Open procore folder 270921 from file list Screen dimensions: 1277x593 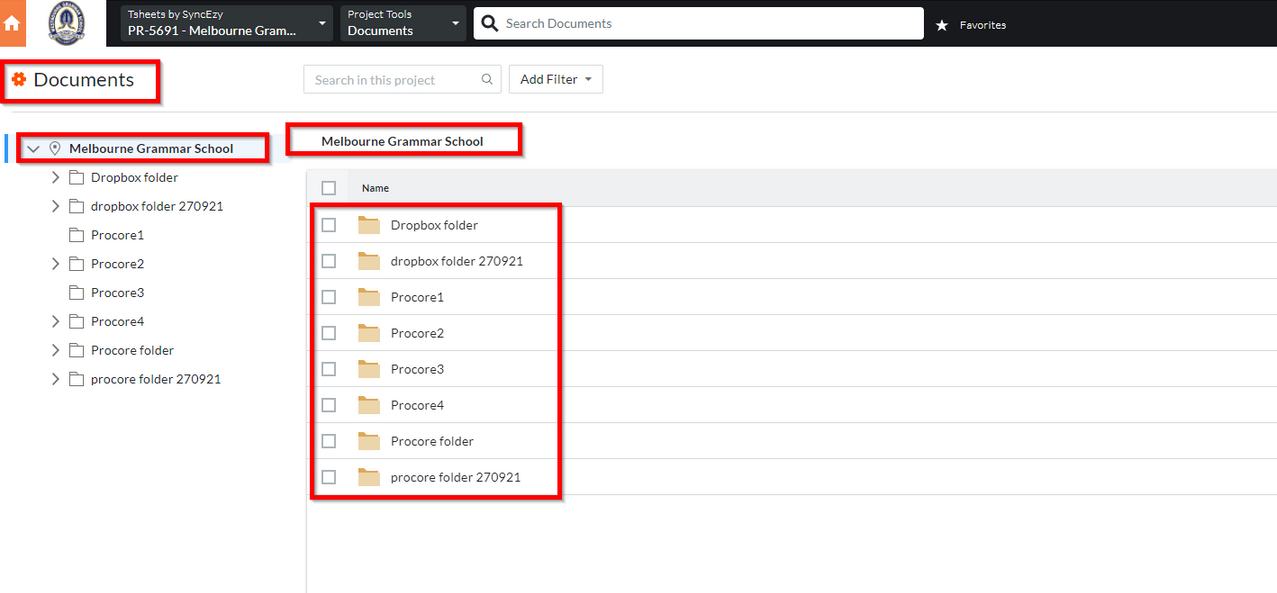456,477
